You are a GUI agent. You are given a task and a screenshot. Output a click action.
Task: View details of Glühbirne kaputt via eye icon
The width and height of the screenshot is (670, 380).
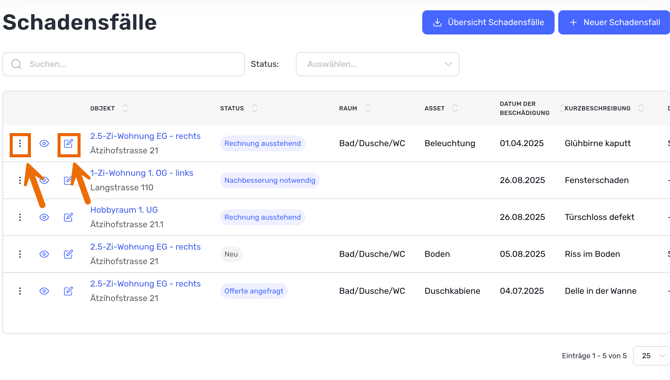pos(44,144)
